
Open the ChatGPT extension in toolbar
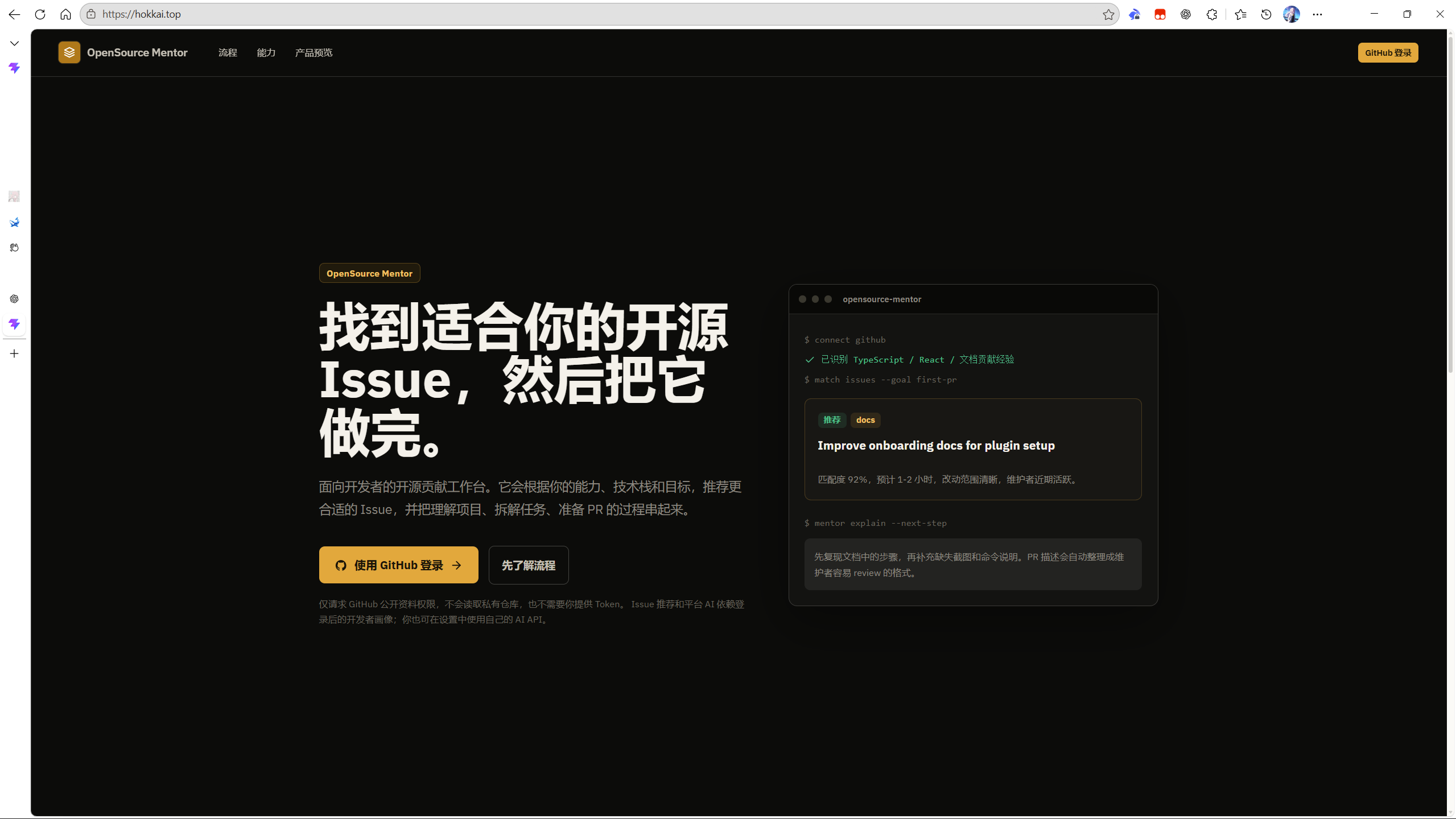click(1186, 14)
